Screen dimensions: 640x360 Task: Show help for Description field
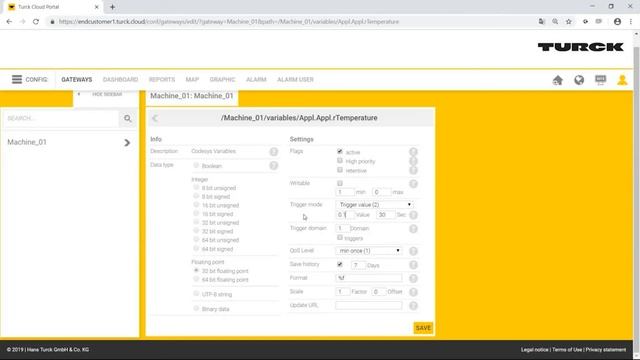pyautogui.click(x=273, y=151)
